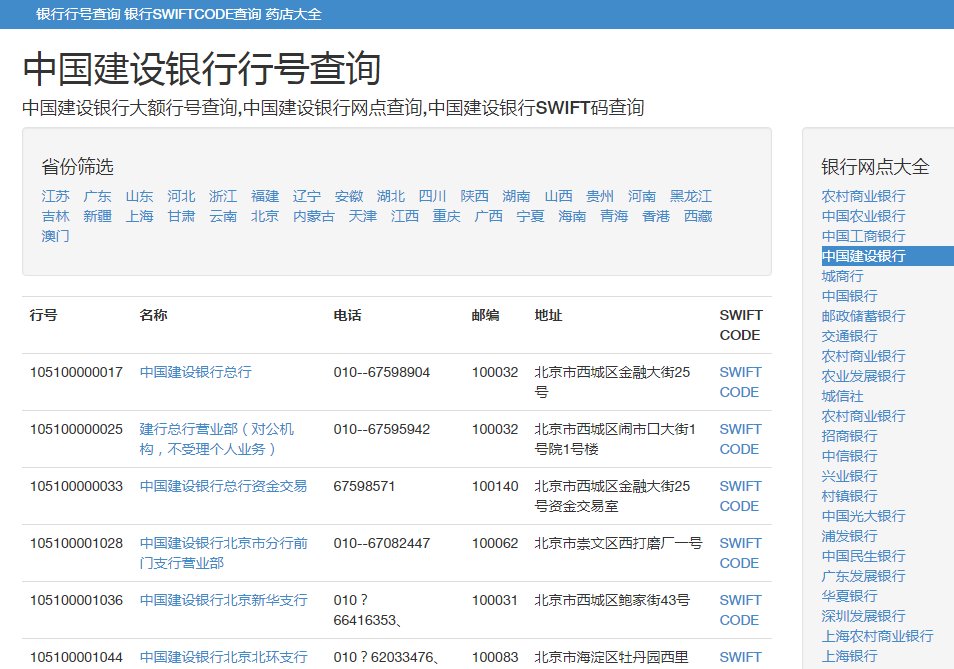Filter by province 广东
Viewport: 954px width, 669px height.
(97, 196)
